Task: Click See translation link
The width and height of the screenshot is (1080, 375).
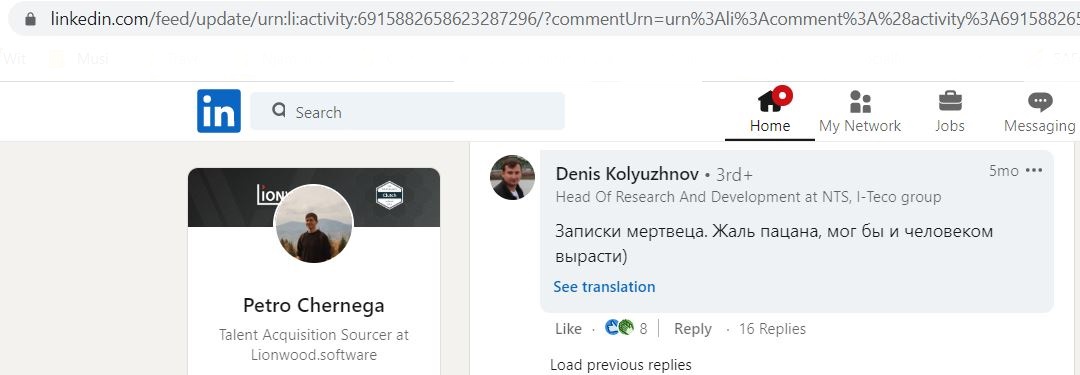Action: (604, 287)
